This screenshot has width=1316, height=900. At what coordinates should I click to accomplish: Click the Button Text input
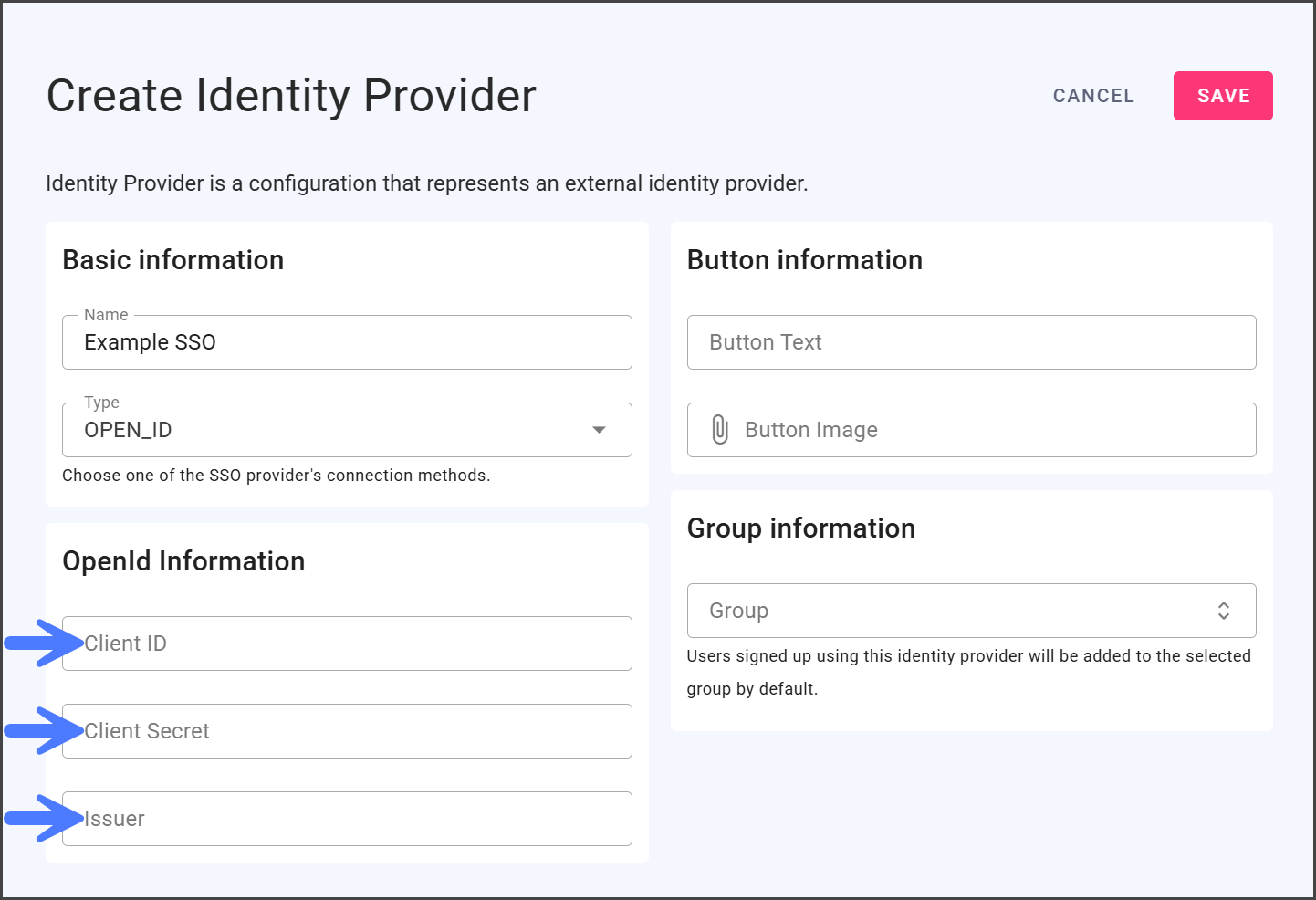971,342
